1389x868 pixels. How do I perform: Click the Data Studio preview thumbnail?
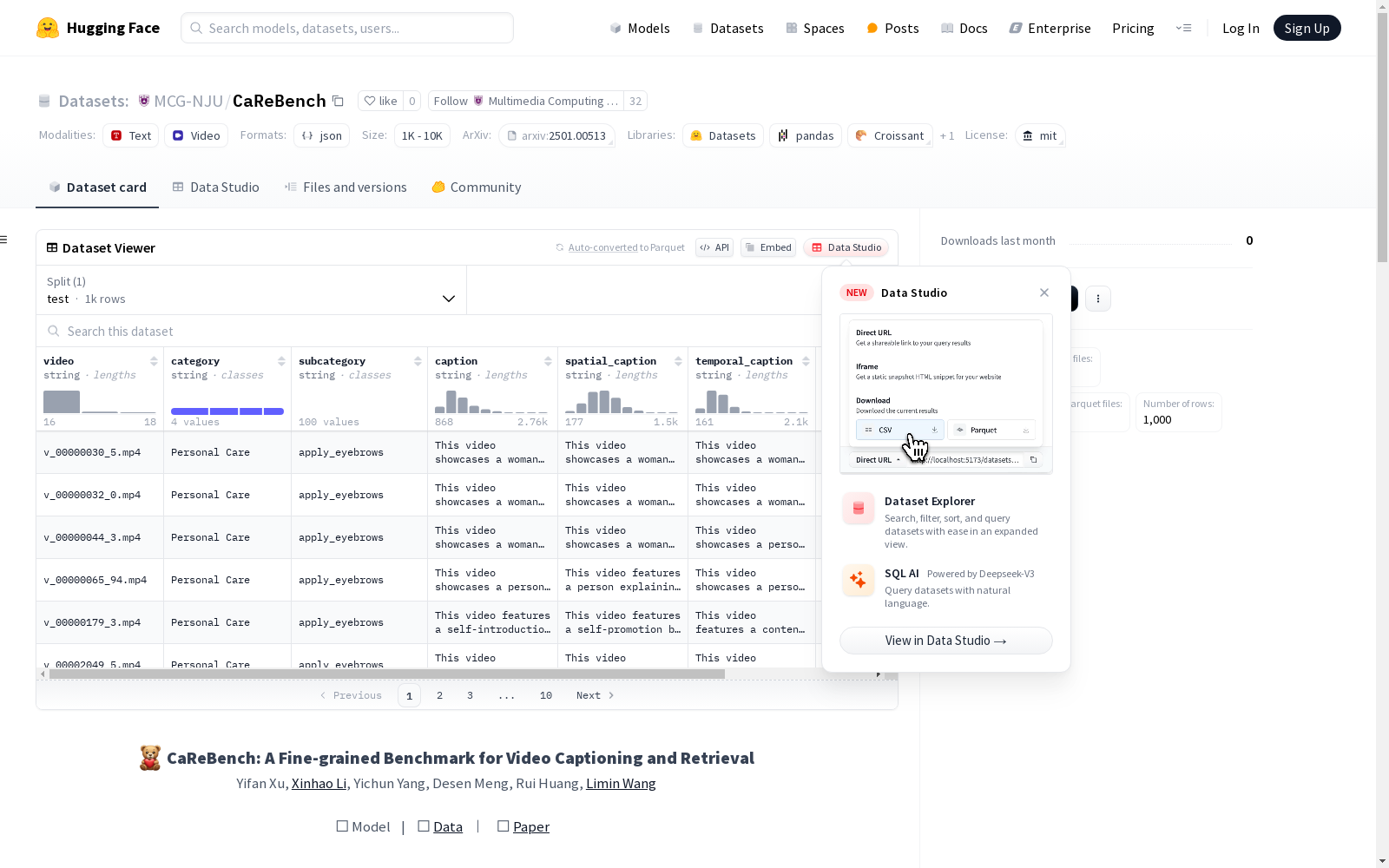945,394
